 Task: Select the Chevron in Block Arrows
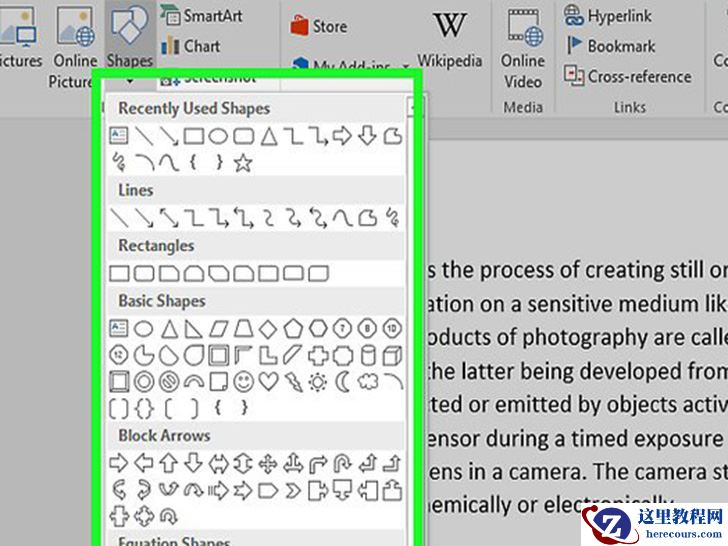click(293, 490)
